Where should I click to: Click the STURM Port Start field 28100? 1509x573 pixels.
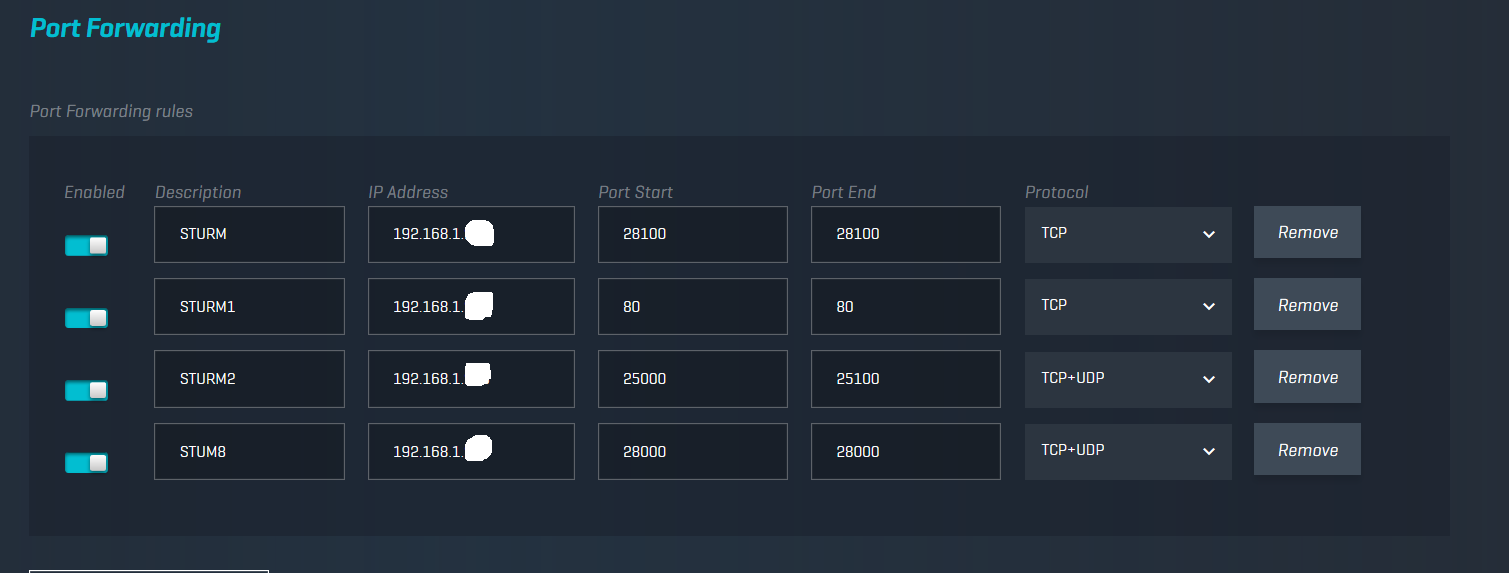tap(692, 234)
